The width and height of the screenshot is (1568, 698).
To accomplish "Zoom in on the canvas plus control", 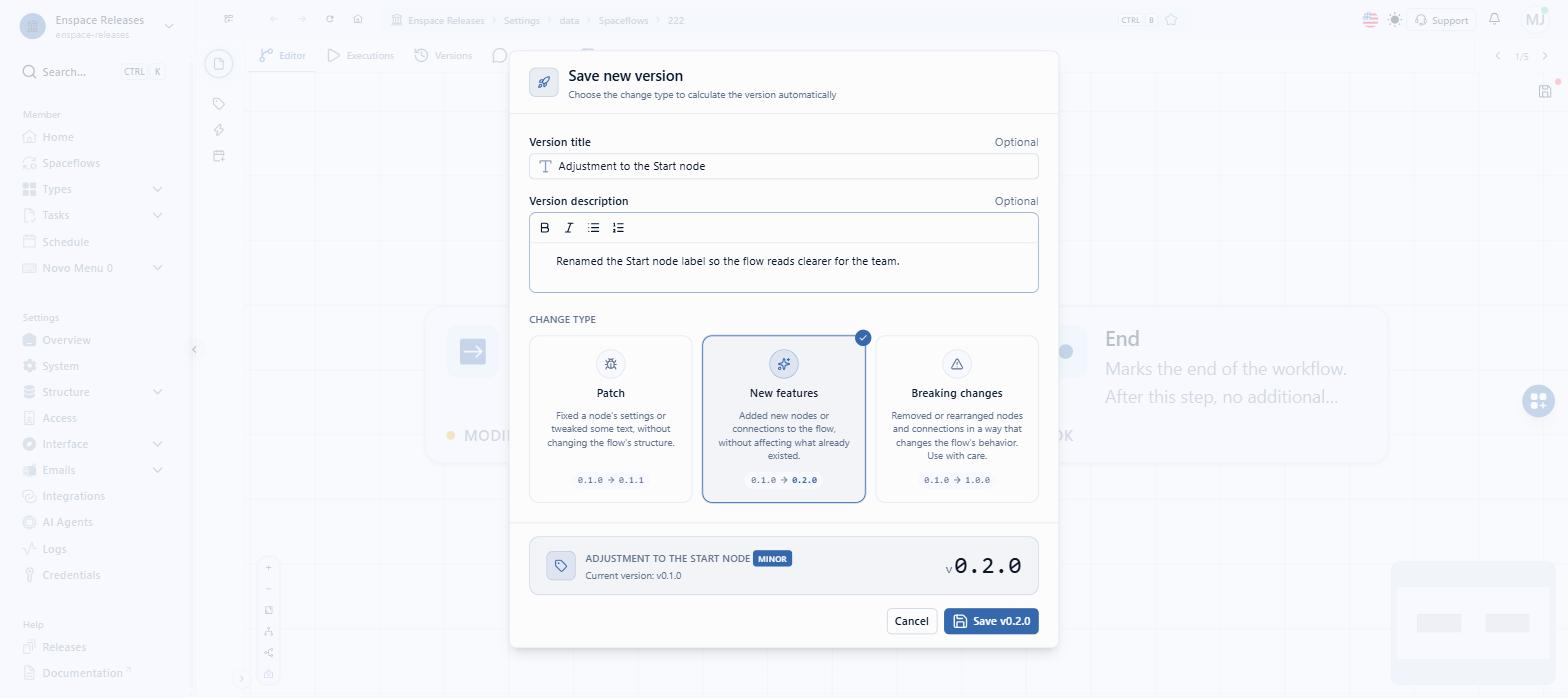I will tap(268, 567).
